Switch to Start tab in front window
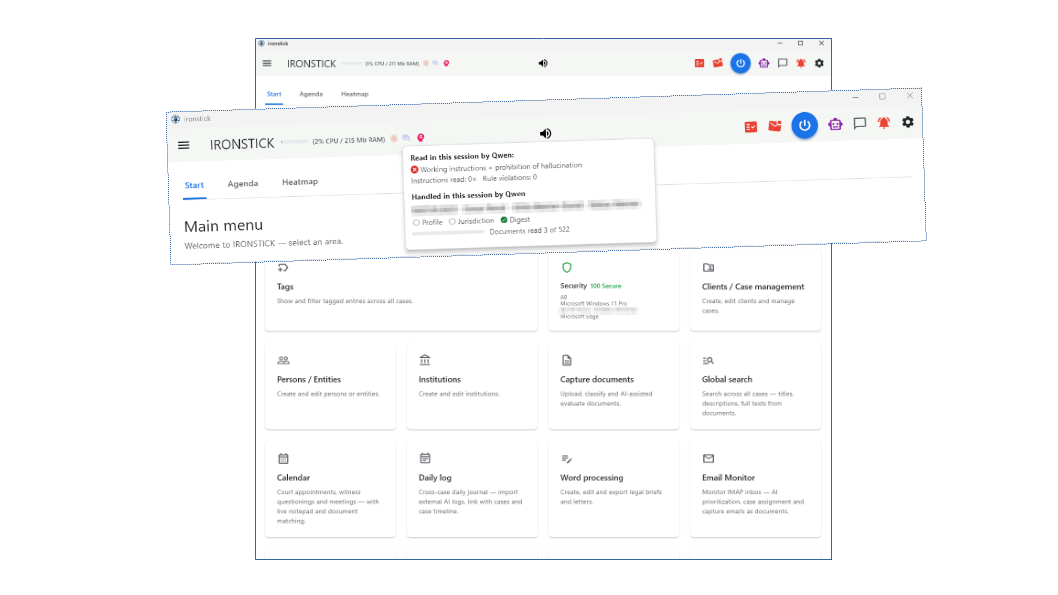Image resolution: width=1058 pixels, height=595 pixels. click(194, 186)
